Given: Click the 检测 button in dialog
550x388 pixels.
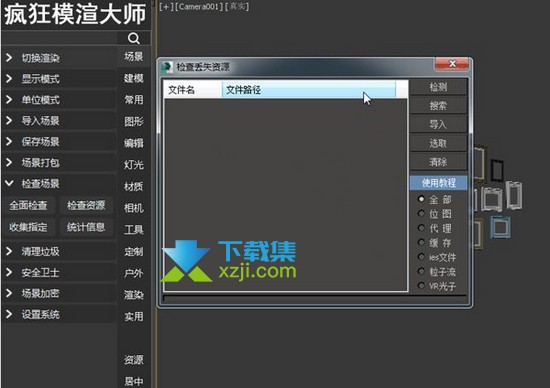Looking at the screenshot, I should coord(438,87).
